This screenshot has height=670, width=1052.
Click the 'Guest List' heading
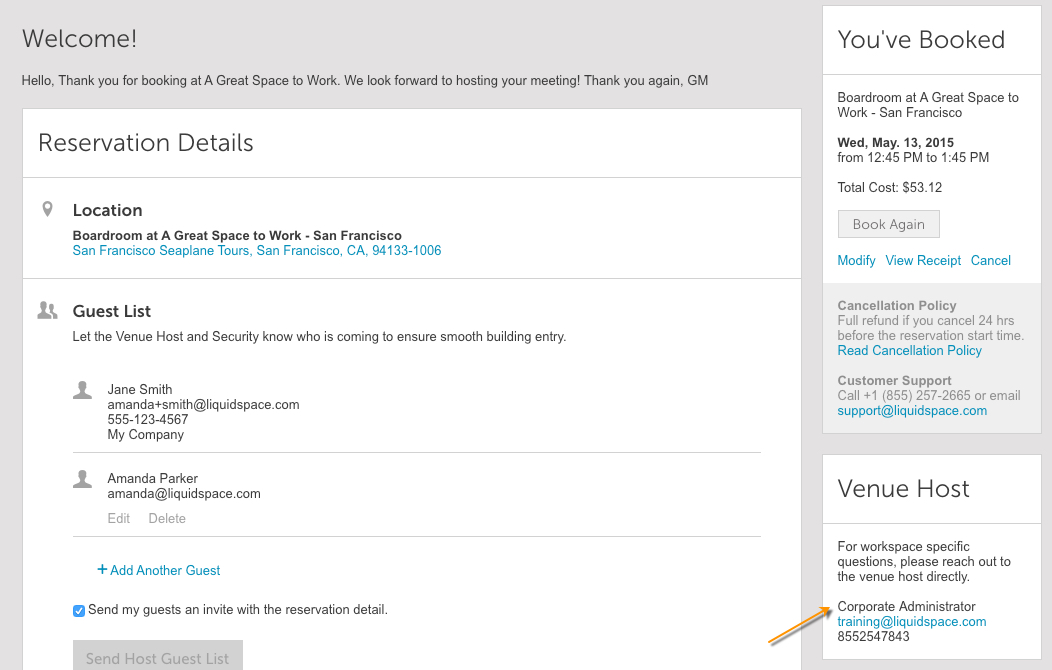point(111,311)
